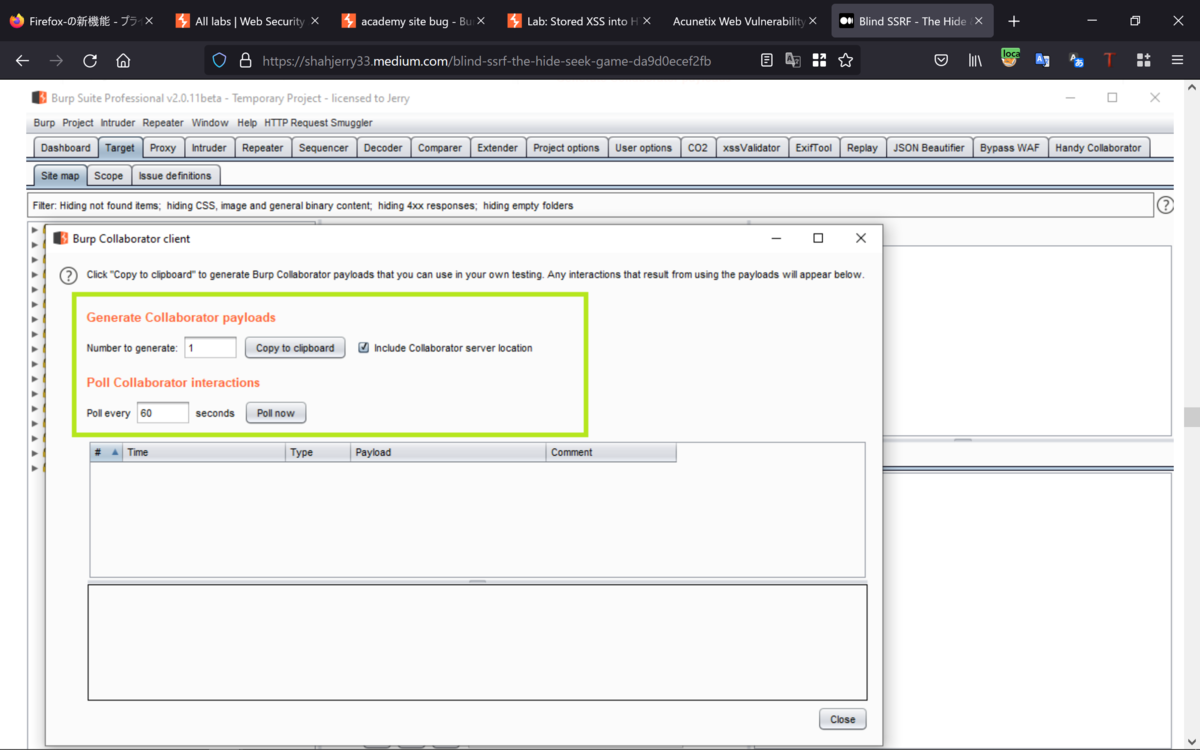
Task: Open the fox extension with loca badge
Action: (1009, 60)
